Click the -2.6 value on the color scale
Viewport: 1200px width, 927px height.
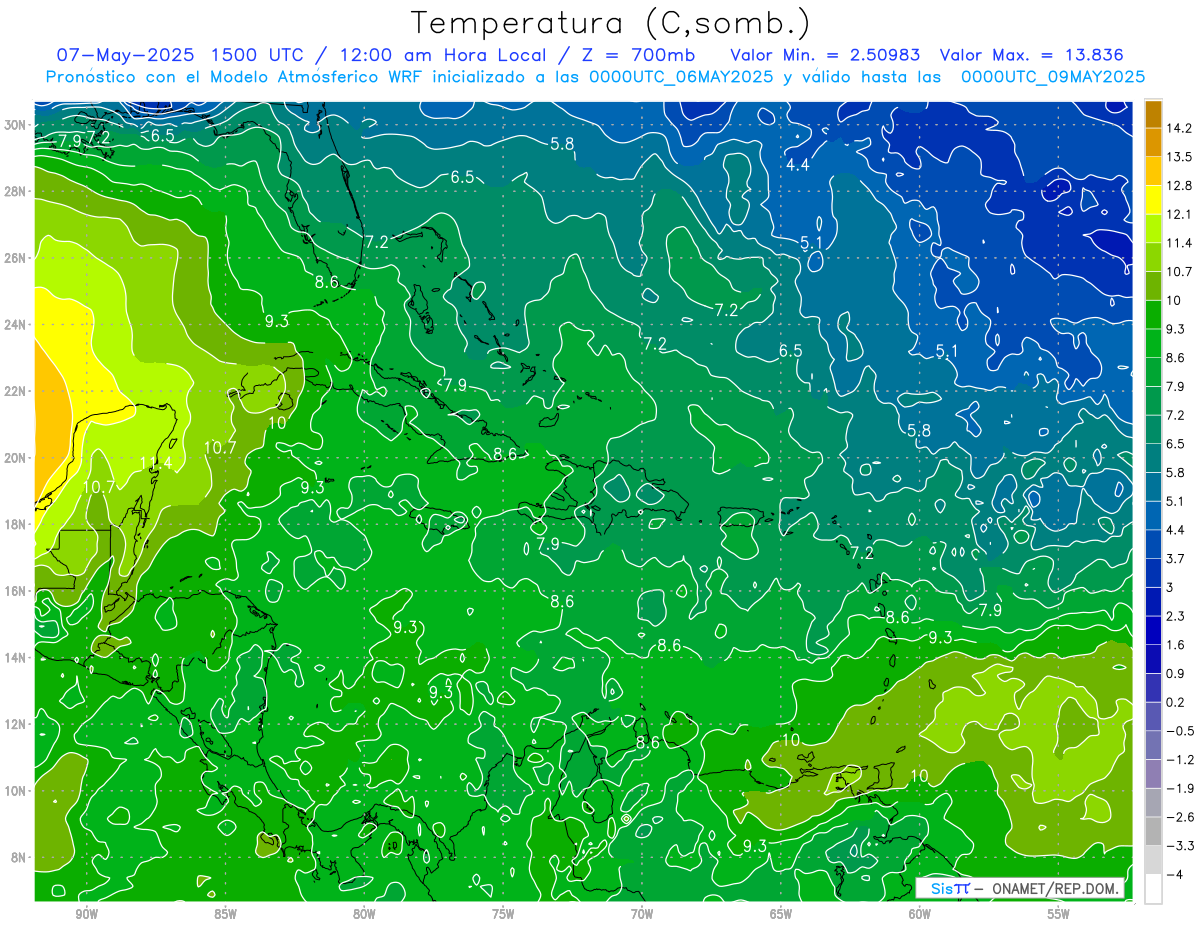[x=1180, y=817]
